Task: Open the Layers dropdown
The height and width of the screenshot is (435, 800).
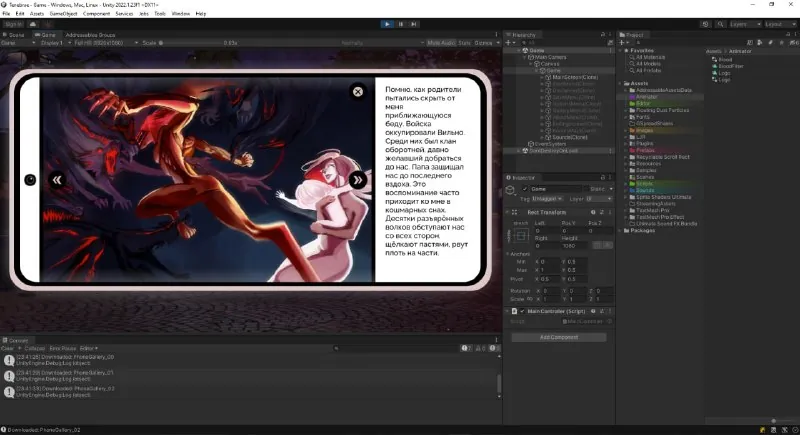Action: 745,24
